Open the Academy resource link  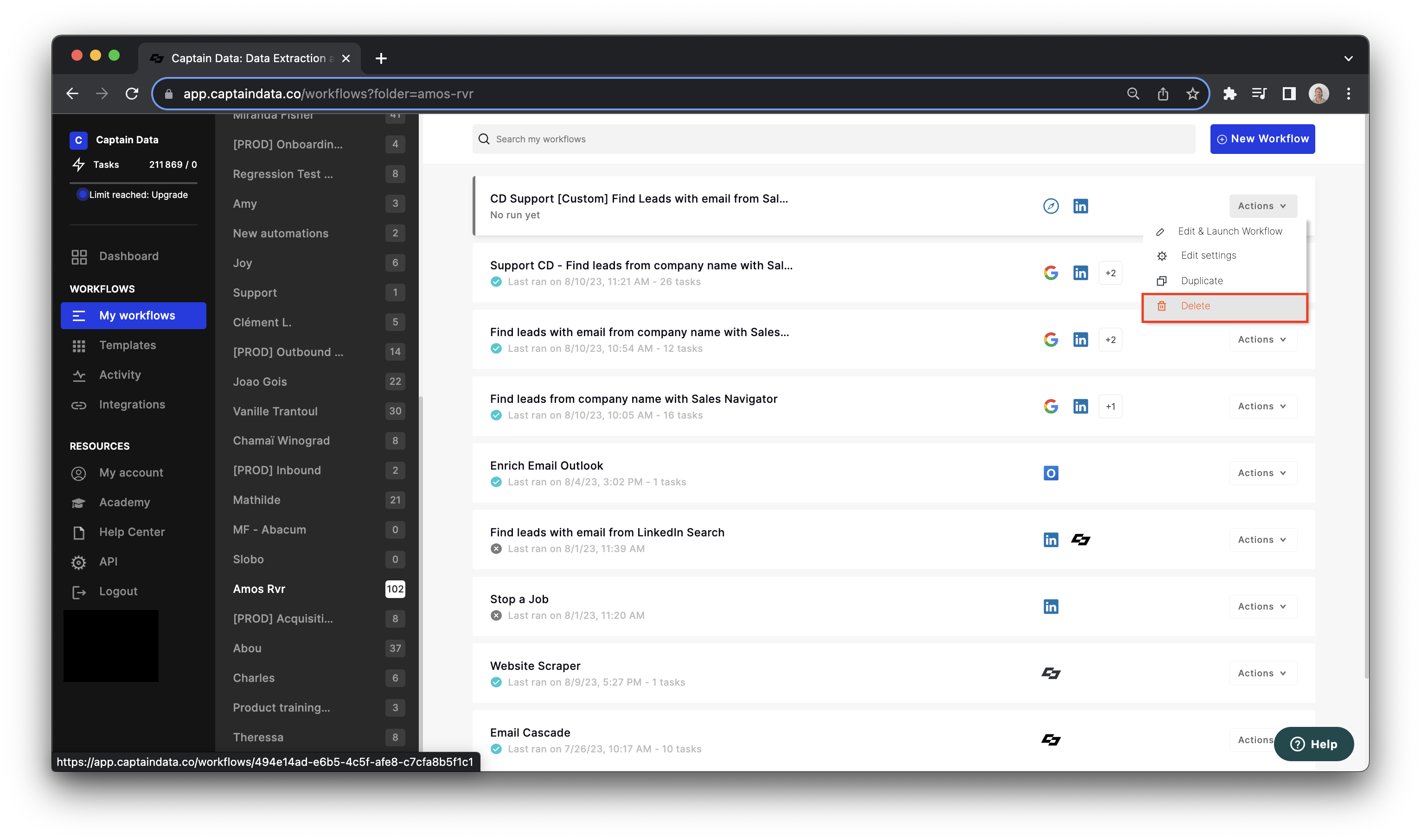(125, 503)
